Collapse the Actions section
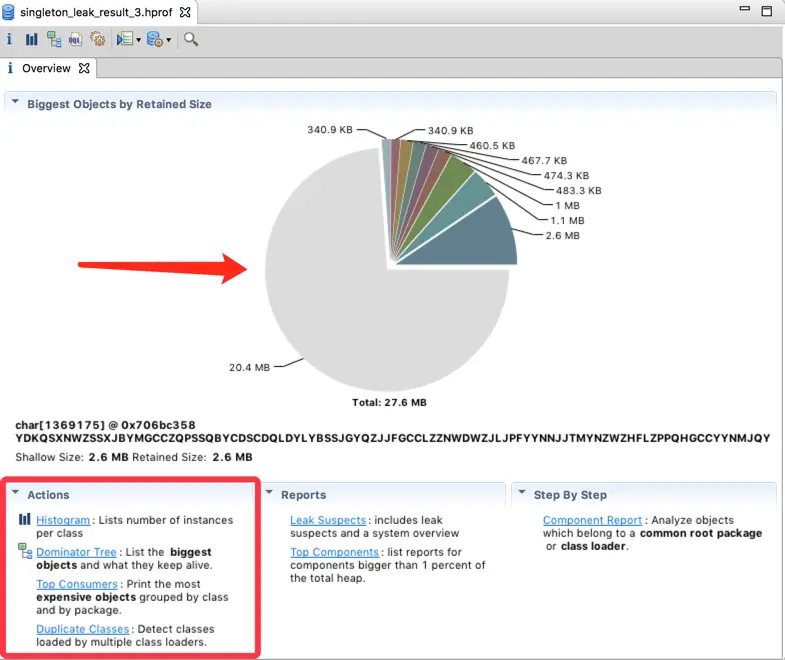The width and height of the screenshot is (785, 660). pyautogui.click(x=16, y=493)
